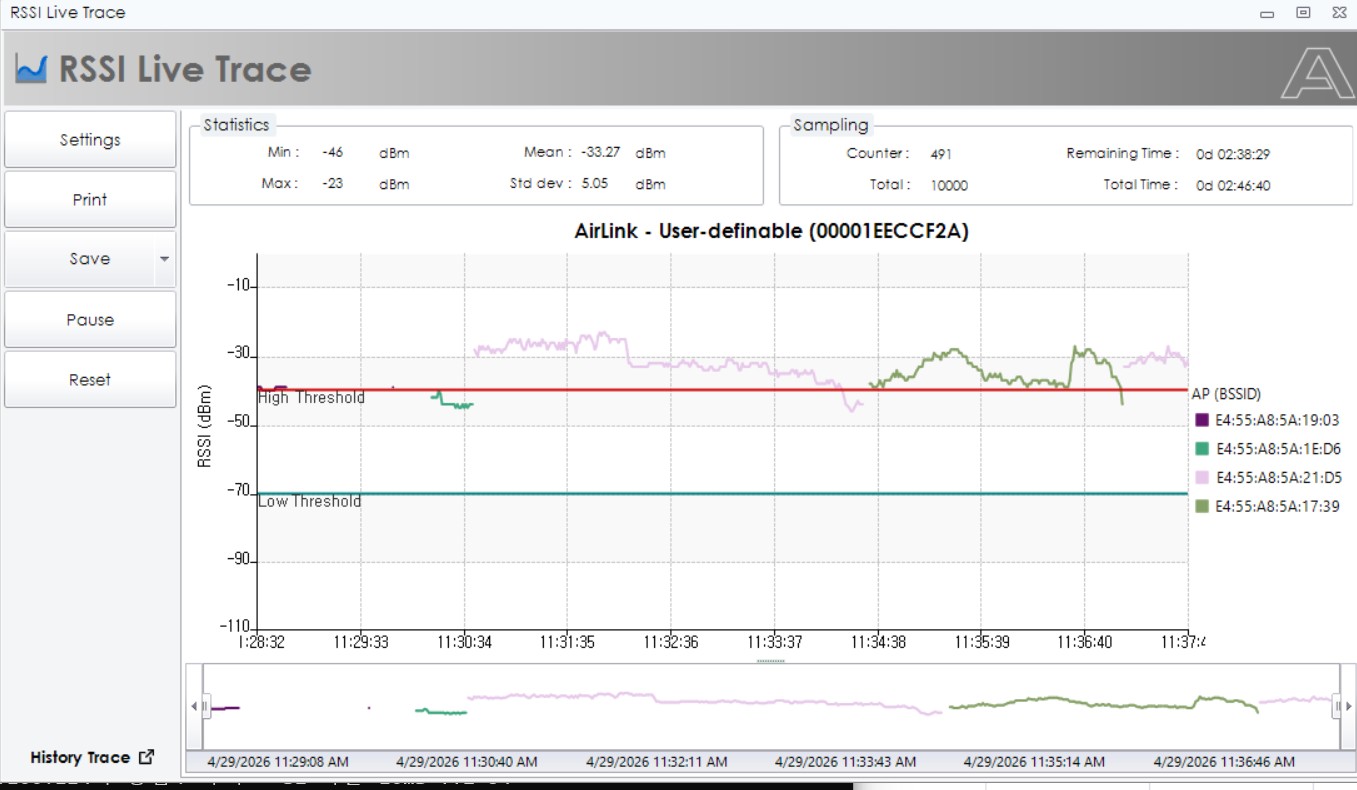Click the left handle of the overview range slider

click(205, 706)
